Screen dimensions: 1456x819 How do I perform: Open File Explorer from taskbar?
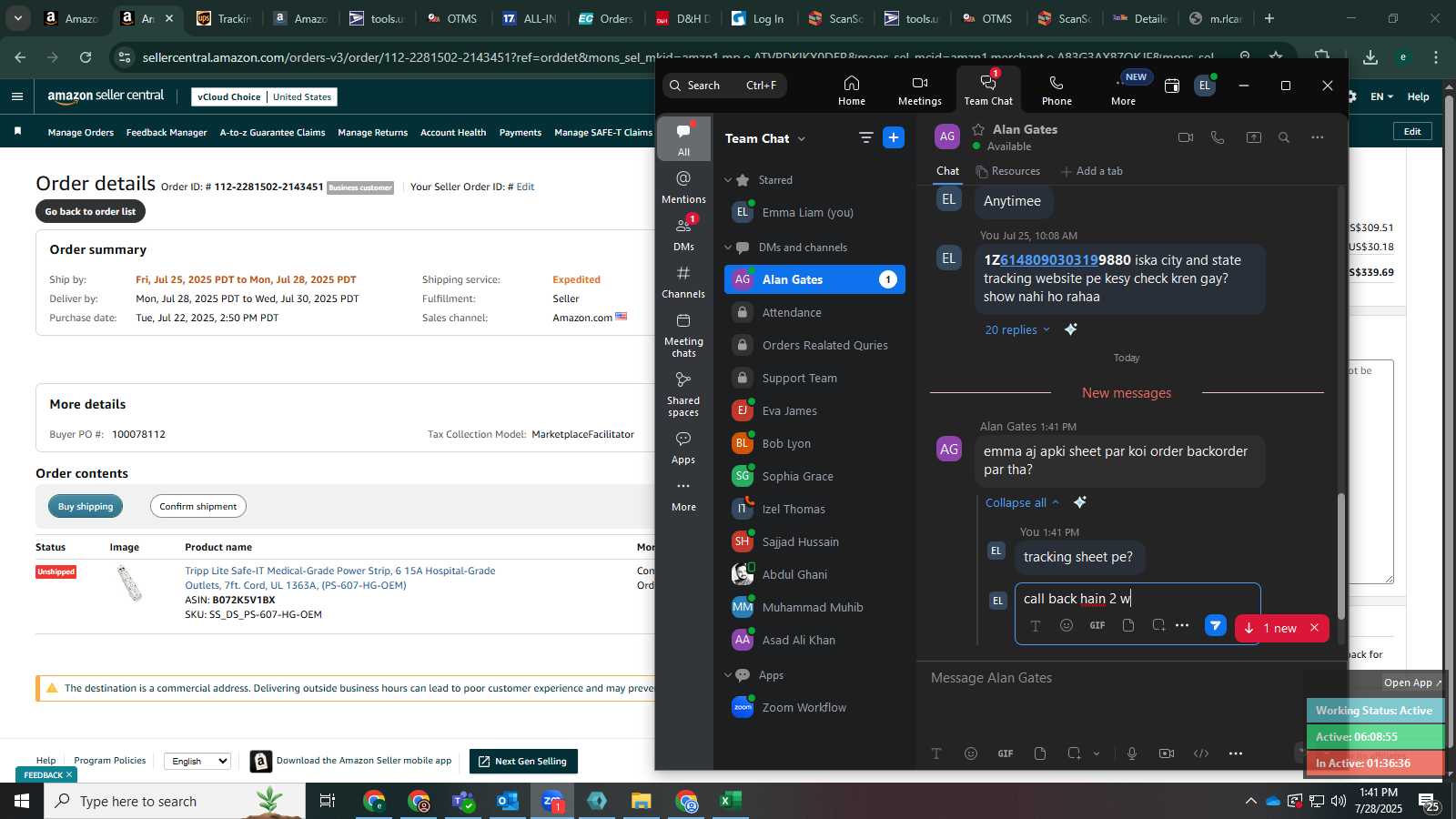click(642, 801)
